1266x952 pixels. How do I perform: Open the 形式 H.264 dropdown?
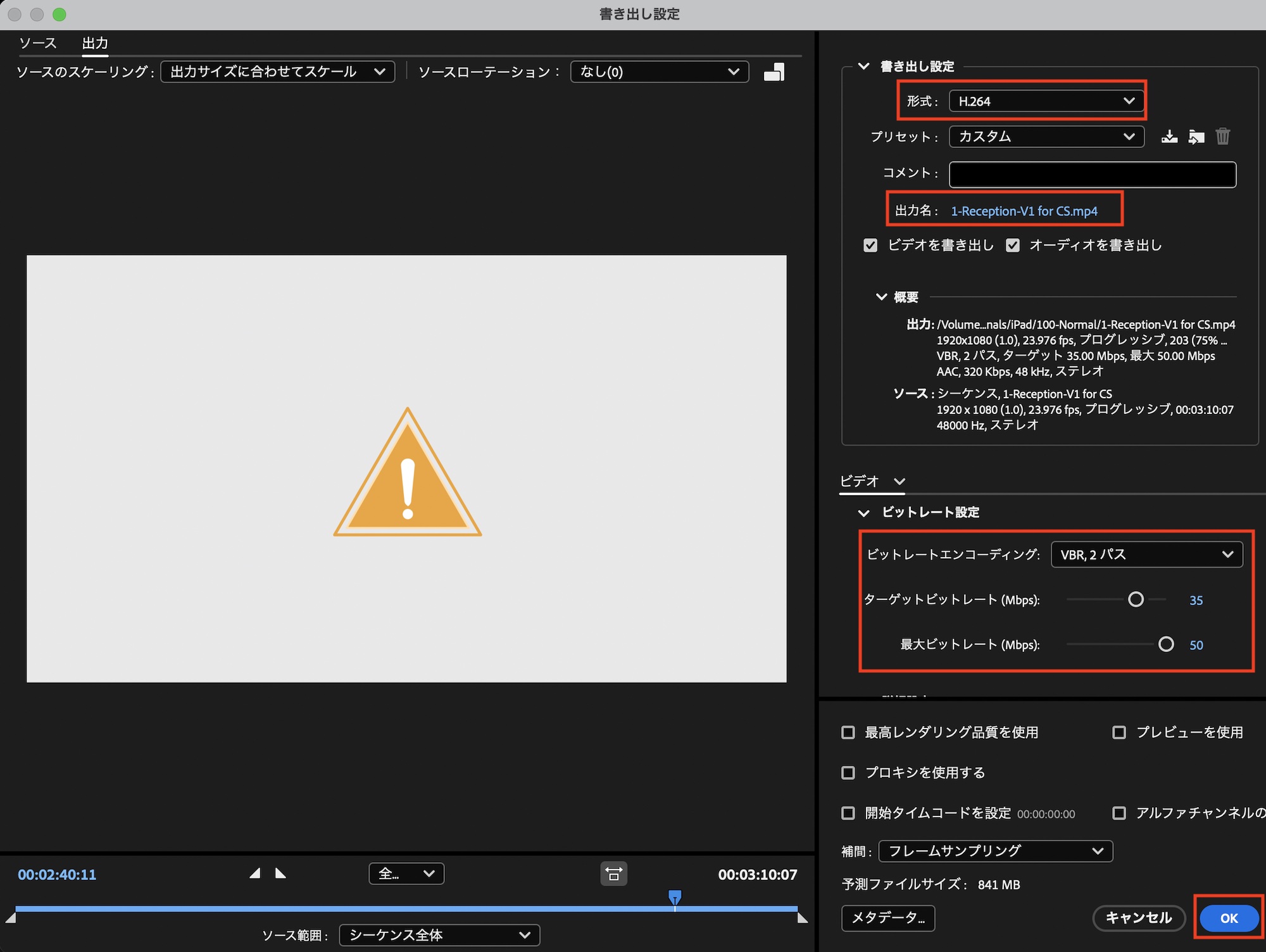[1046, 101]
